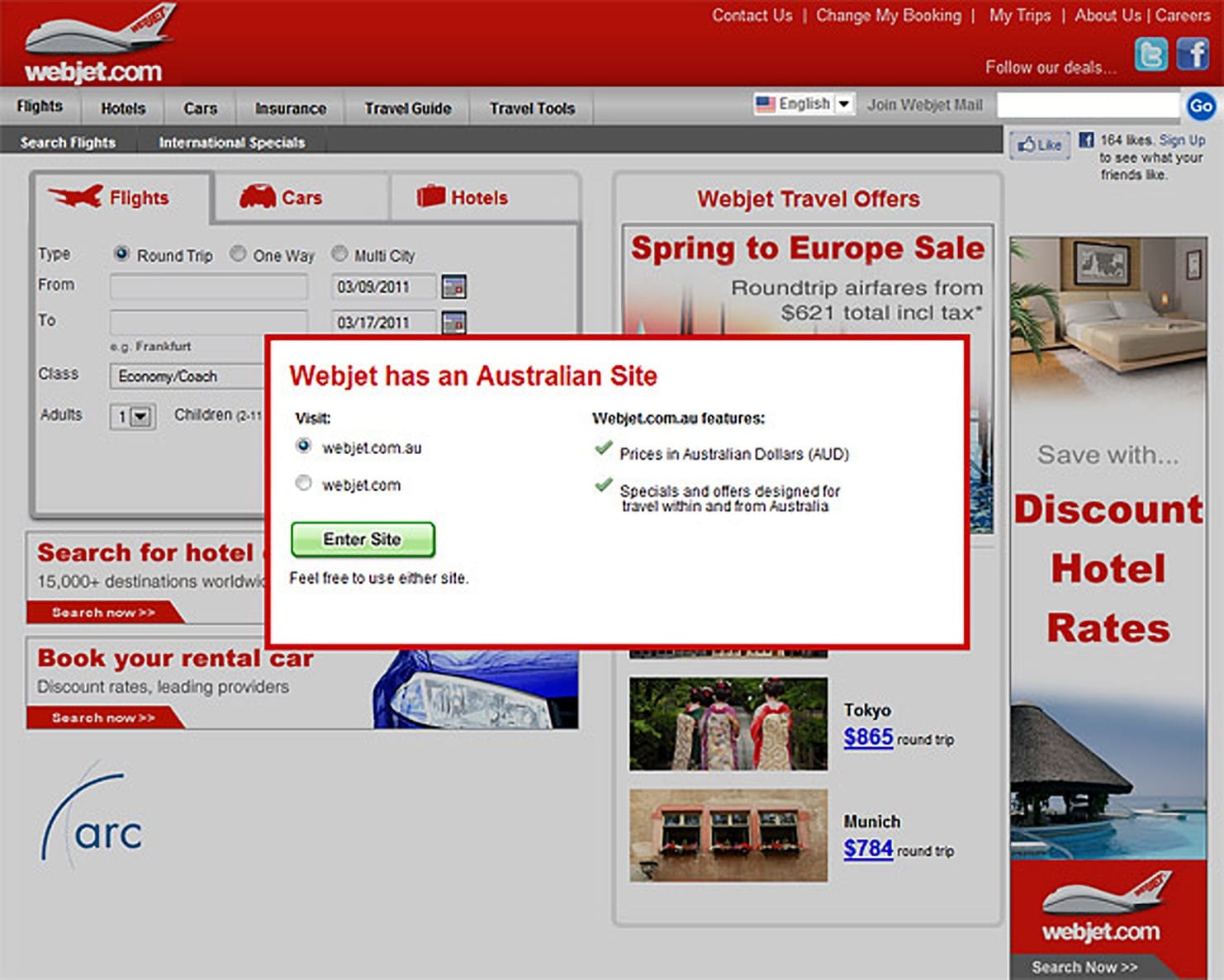Image resolution: width=1224 pixels, height=980 pixels.
Task: Open the Economy/Coach class dropdown
Action: click(187, 376)
